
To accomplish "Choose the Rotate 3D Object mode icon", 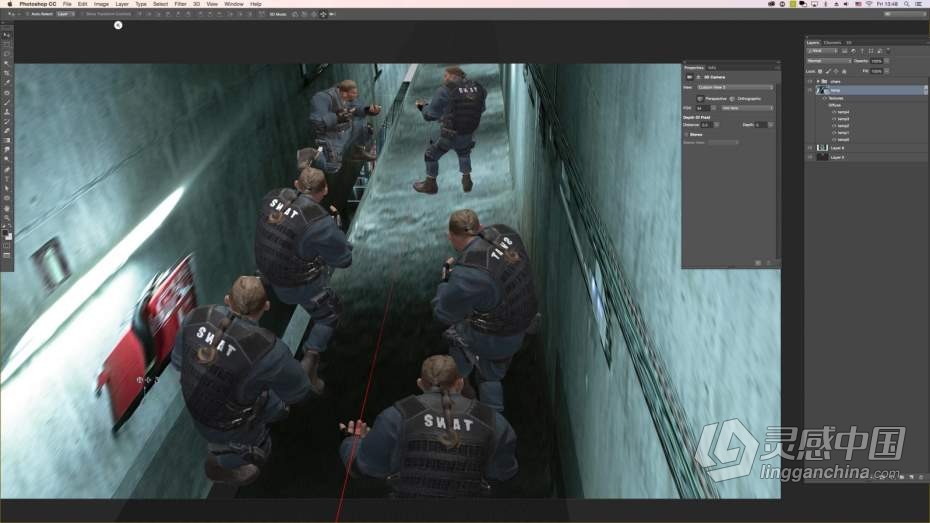I will point(295,14).
